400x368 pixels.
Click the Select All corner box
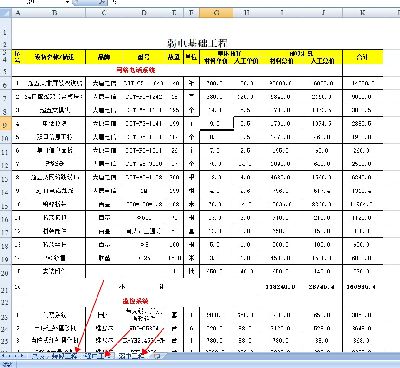pos(6,13)
